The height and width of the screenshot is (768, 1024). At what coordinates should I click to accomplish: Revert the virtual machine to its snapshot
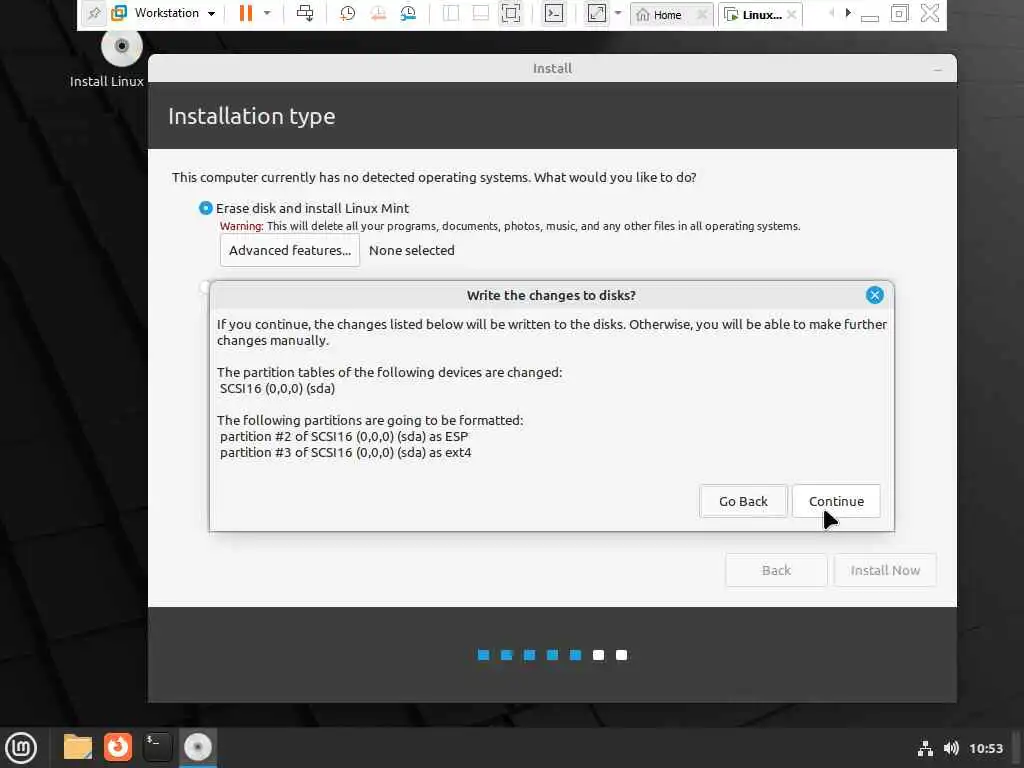pyautogui.click(x=377, y=13)
